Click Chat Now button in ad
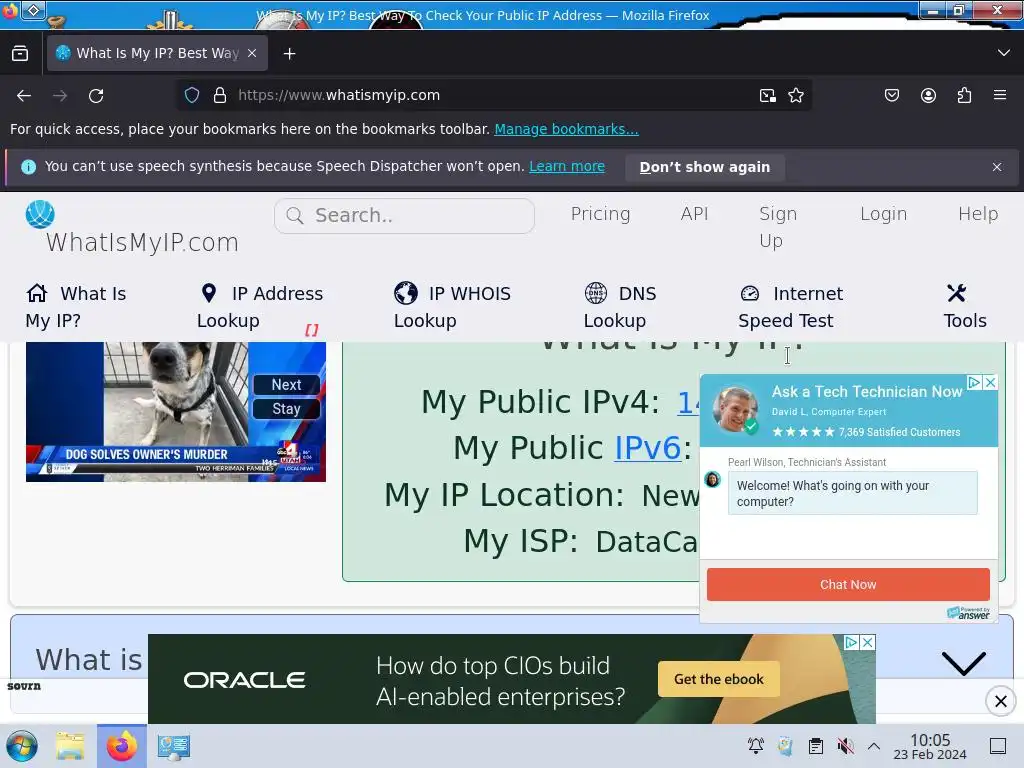This screenshot has height=768, width=1024. [x=848, y=584]
